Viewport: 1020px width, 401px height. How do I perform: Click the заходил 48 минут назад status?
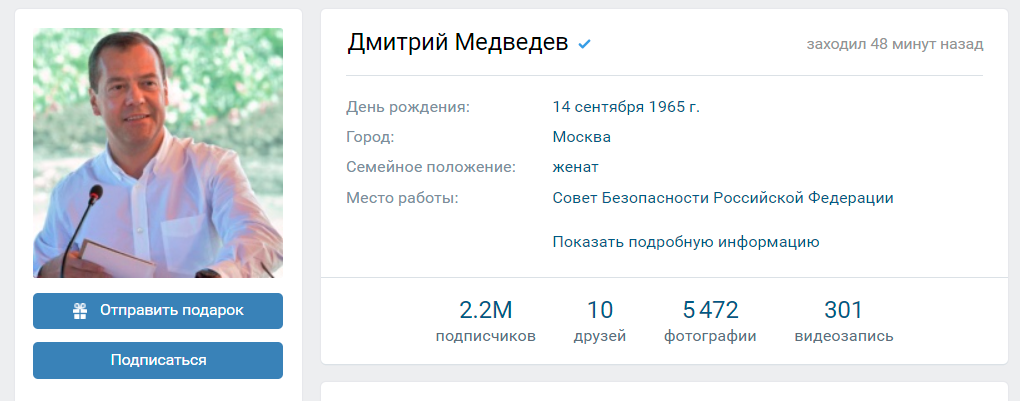click(895, 44)
